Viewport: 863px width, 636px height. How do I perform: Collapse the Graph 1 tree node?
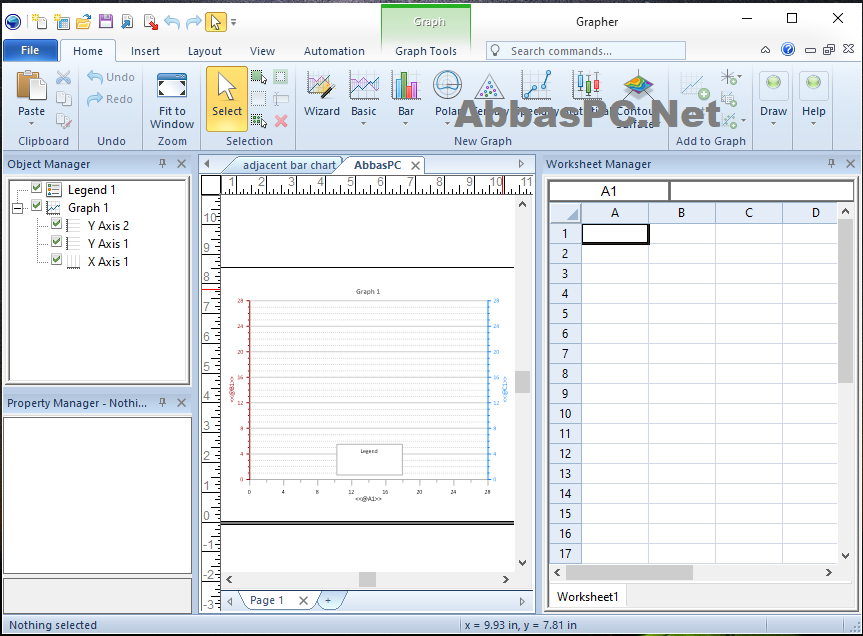pos(18,208)
